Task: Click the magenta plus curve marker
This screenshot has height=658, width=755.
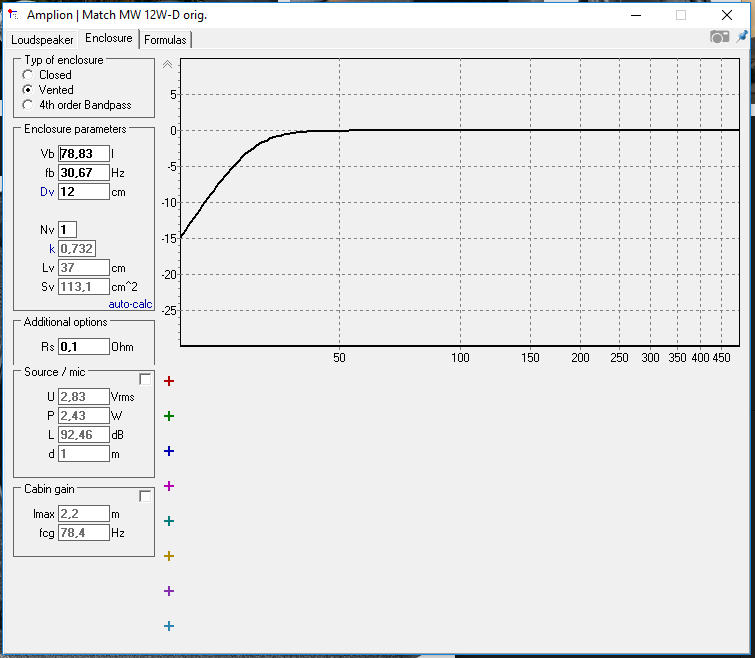Action: click(x=169, y=486)
